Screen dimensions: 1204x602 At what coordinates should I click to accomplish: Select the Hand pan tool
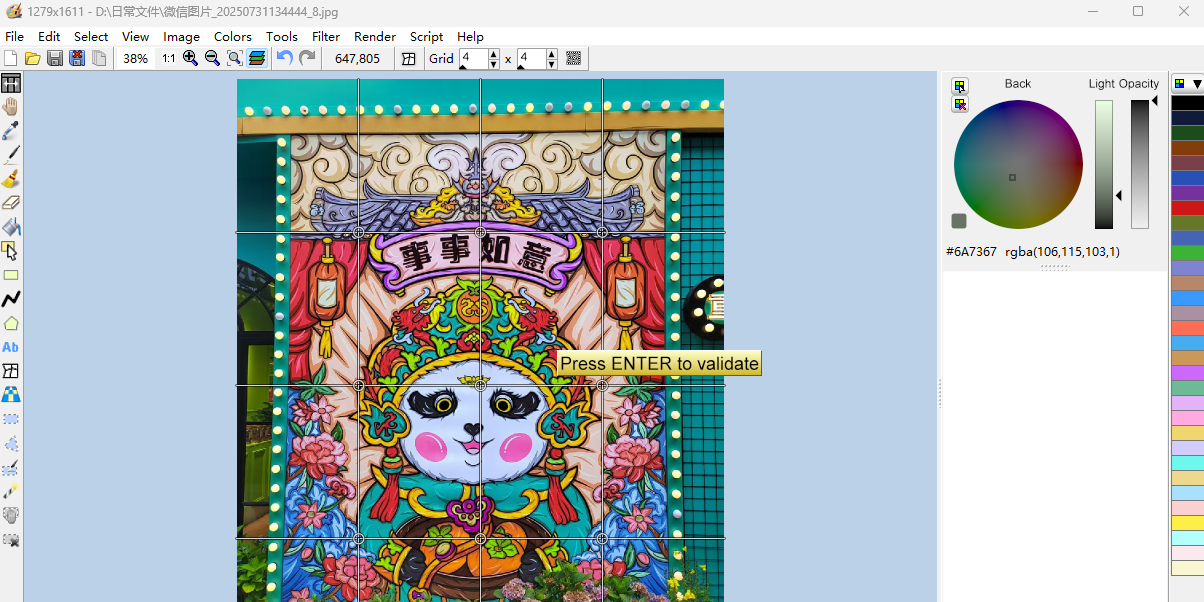(11, 107)
